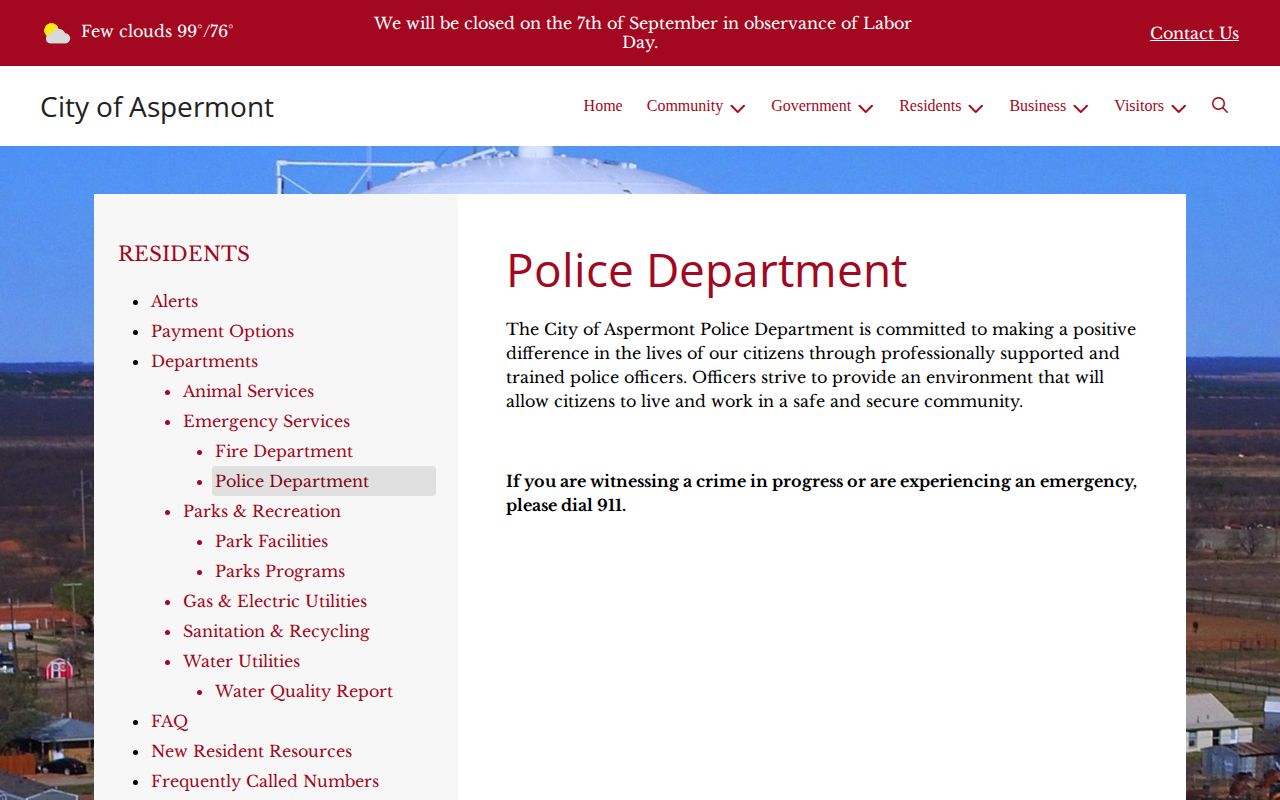Viewport: 1280px width, 800px height.
Task: Open the Community menu item
Action: [x=685, y=106]
